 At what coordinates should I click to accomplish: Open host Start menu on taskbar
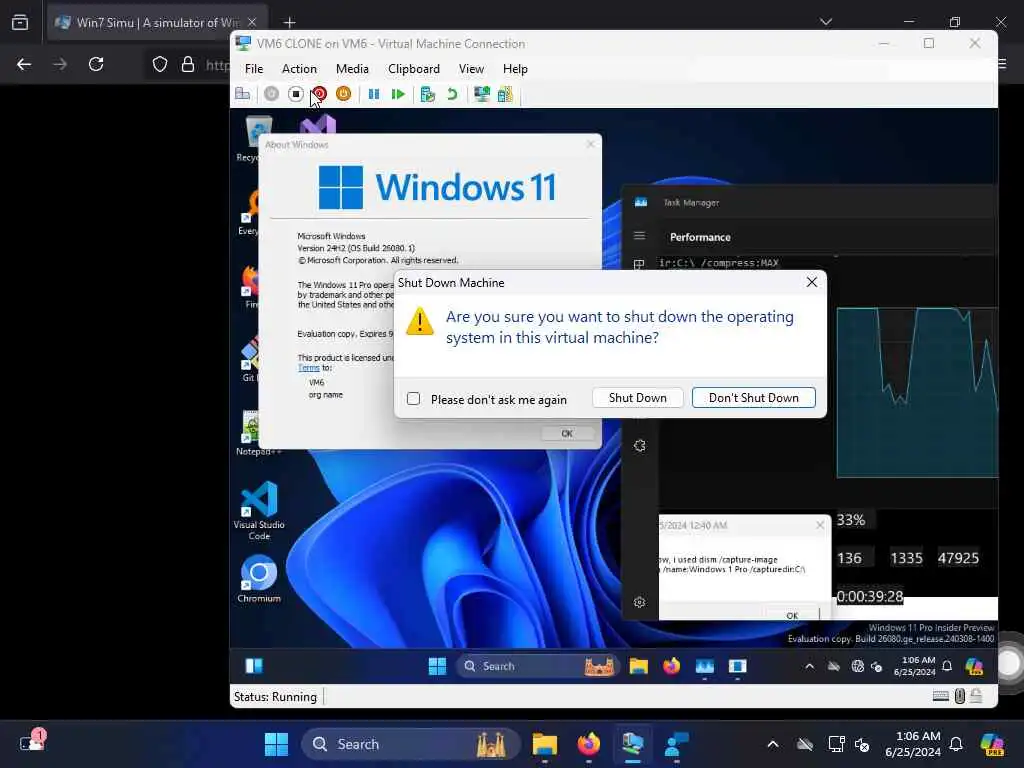point(276,744)
